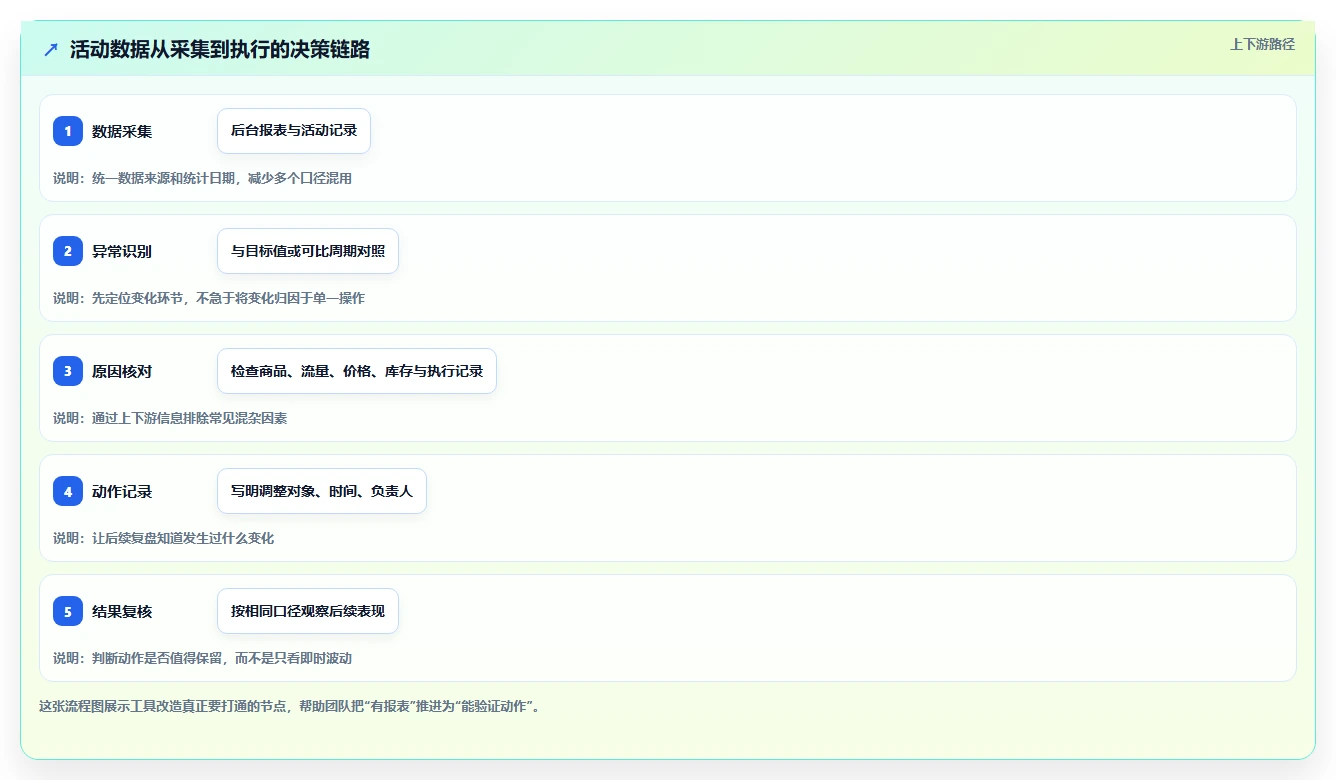Image resolution: width=1336 pixels, height=780 pixels.
Task: Select the 写明调整对象、时间、负责人 chip
Action: coord(322,491)
